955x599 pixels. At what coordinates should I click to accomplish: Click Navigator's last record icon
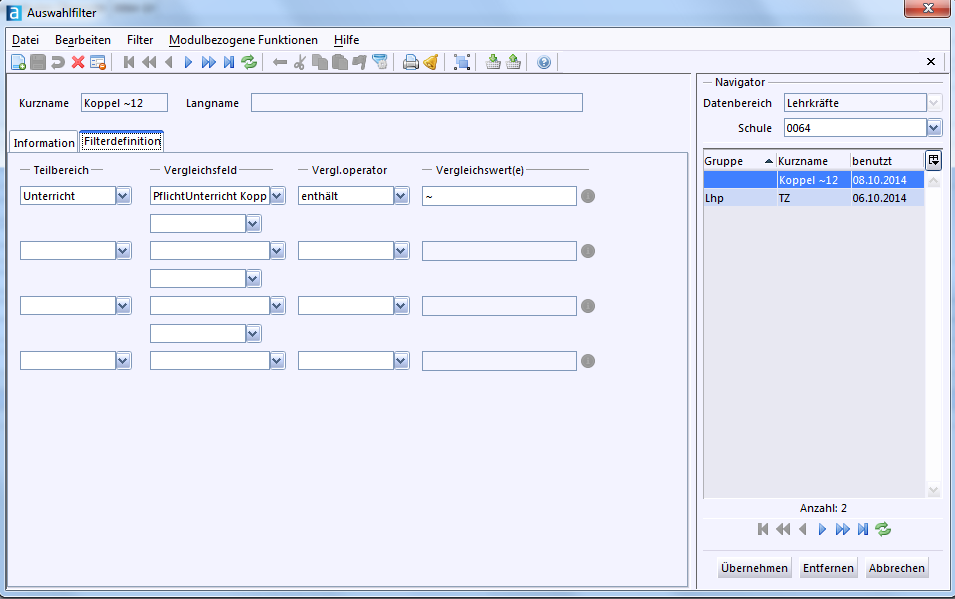[x=862, y=530]
